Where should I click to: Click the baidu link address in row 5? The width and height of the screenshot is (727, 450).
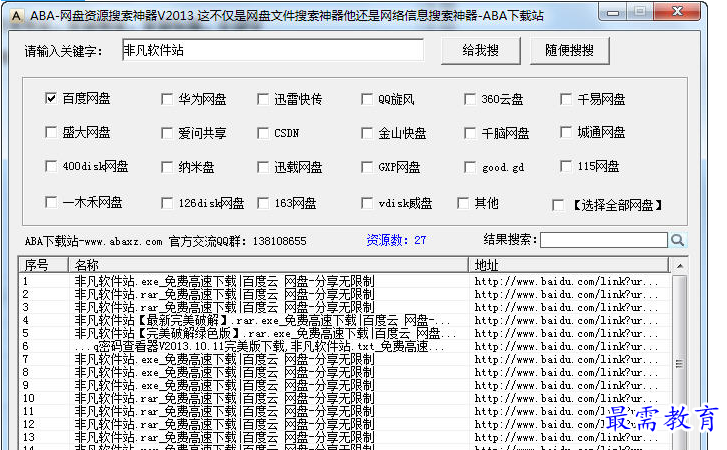click(566, 333)
